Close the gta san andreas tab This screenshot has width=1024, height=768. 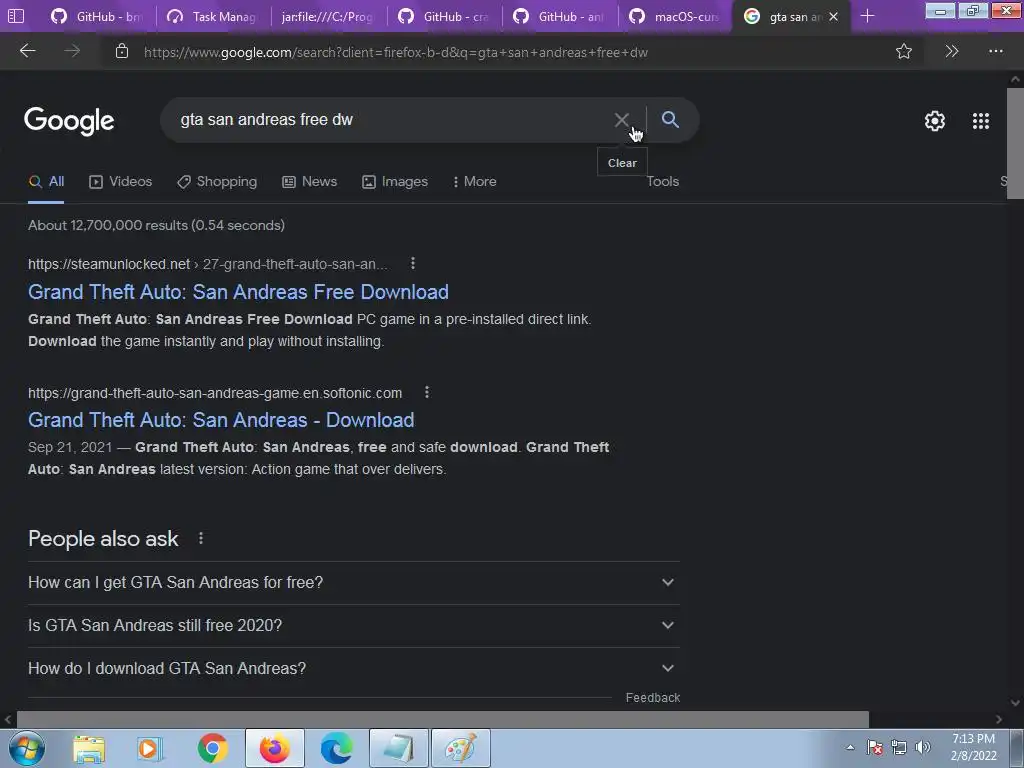click(833, 16)
